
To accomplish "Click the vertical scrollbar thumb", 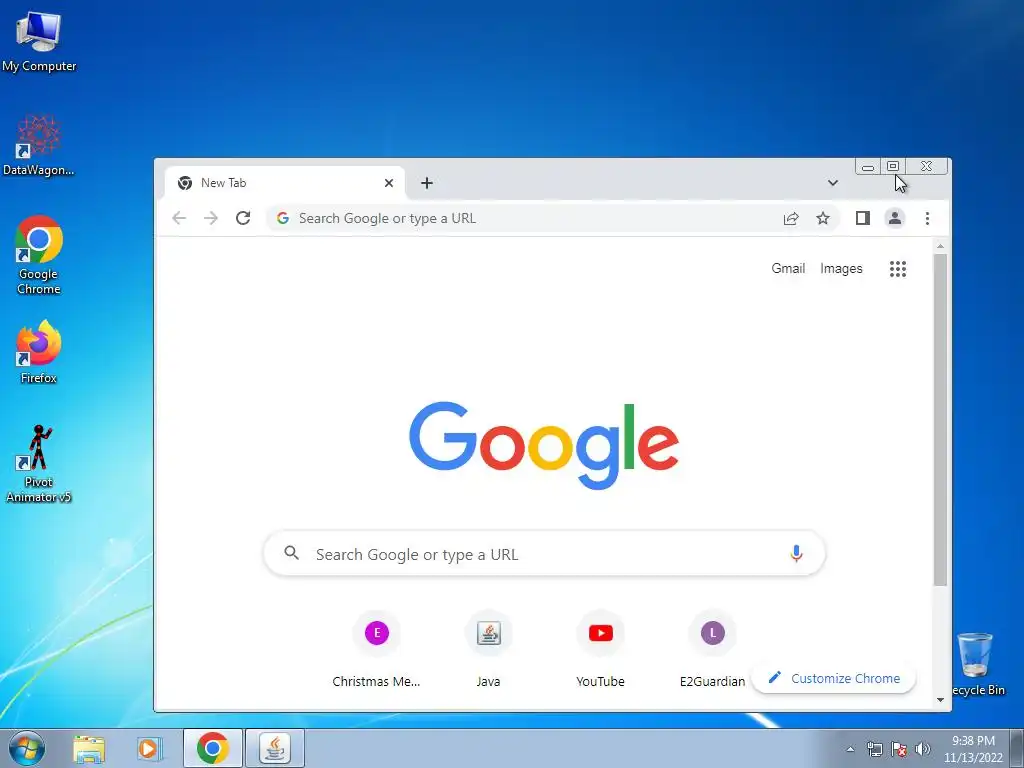I will click(x=940, y=420).
